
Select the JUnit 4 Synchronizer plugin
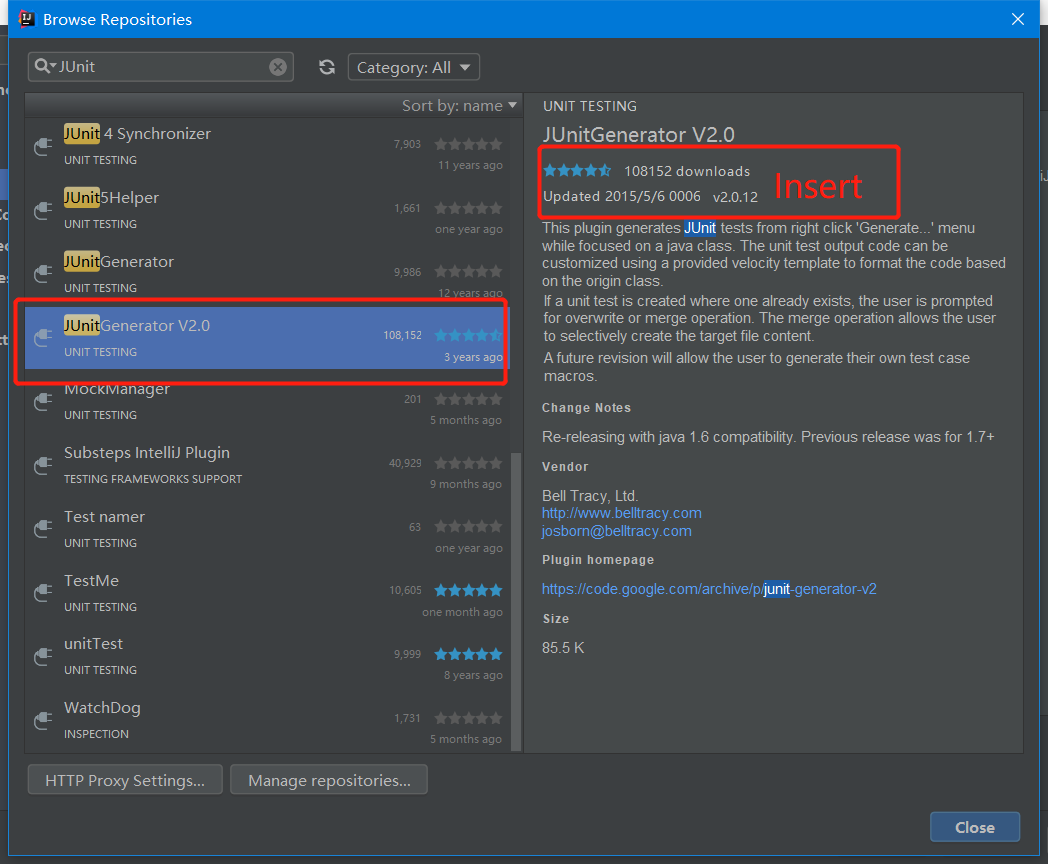tap(267, 146)
